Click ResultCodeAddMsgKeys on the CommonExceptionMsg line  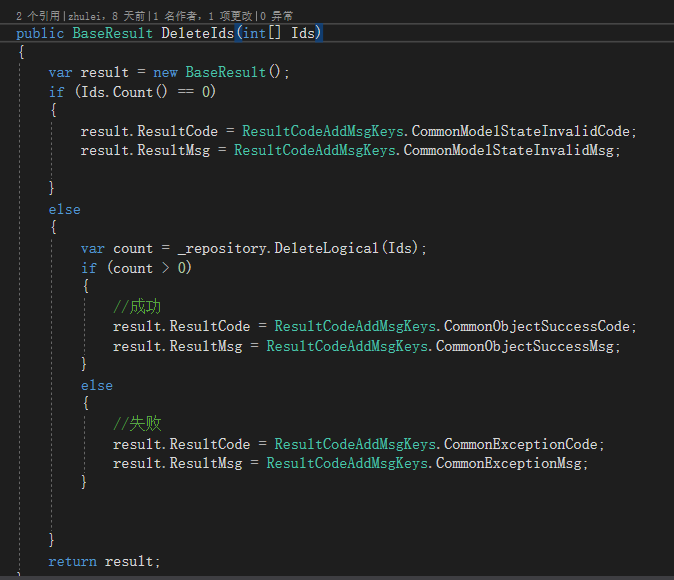(x=347, y=463)
